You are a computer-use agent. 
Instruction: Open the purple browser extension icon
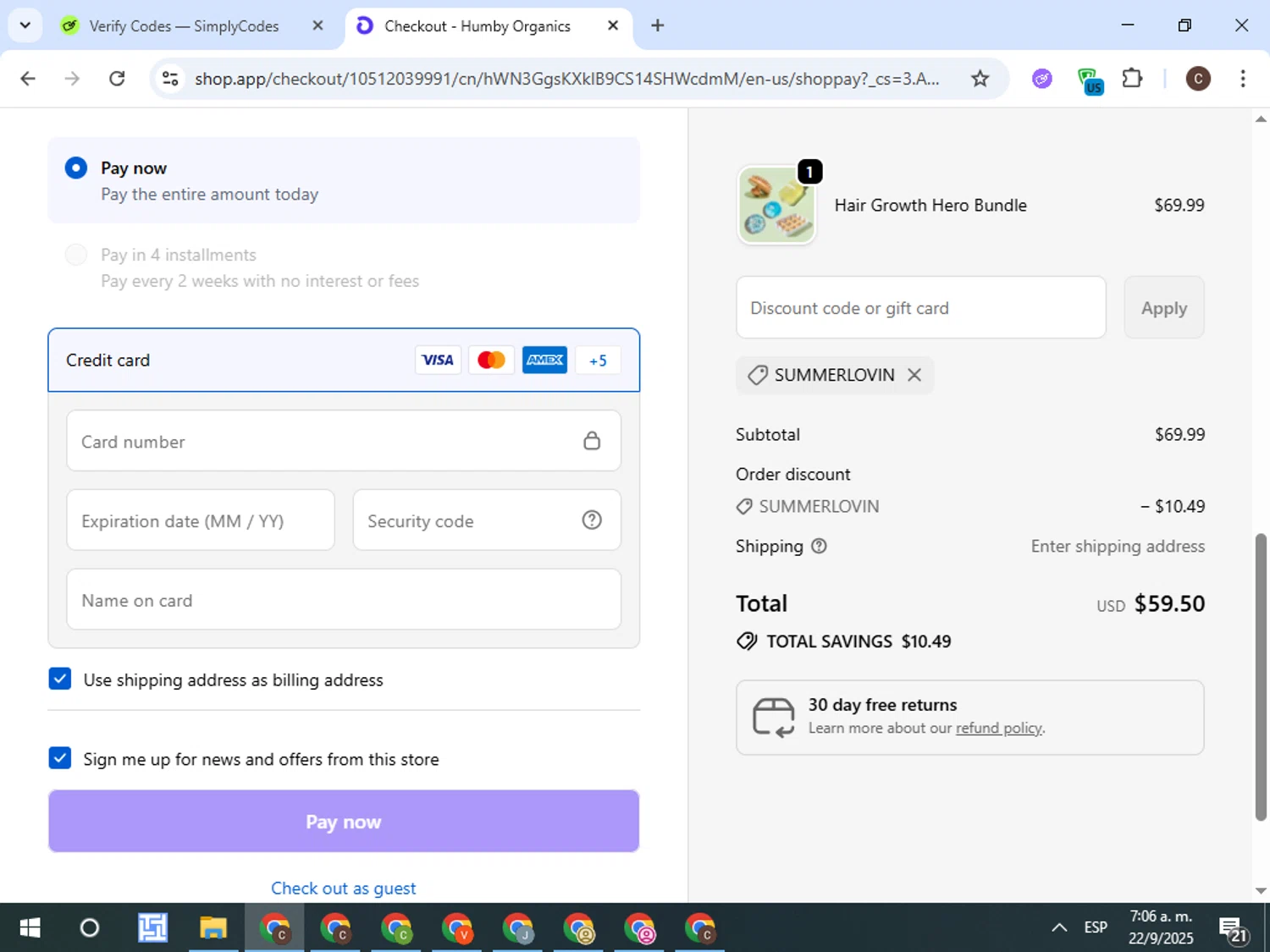click(1042, 79)
